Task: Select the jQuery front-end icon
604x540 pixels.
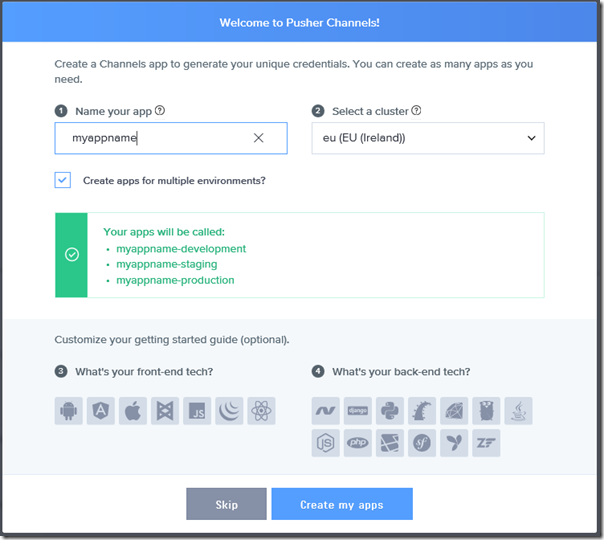Action: (229, 411)
